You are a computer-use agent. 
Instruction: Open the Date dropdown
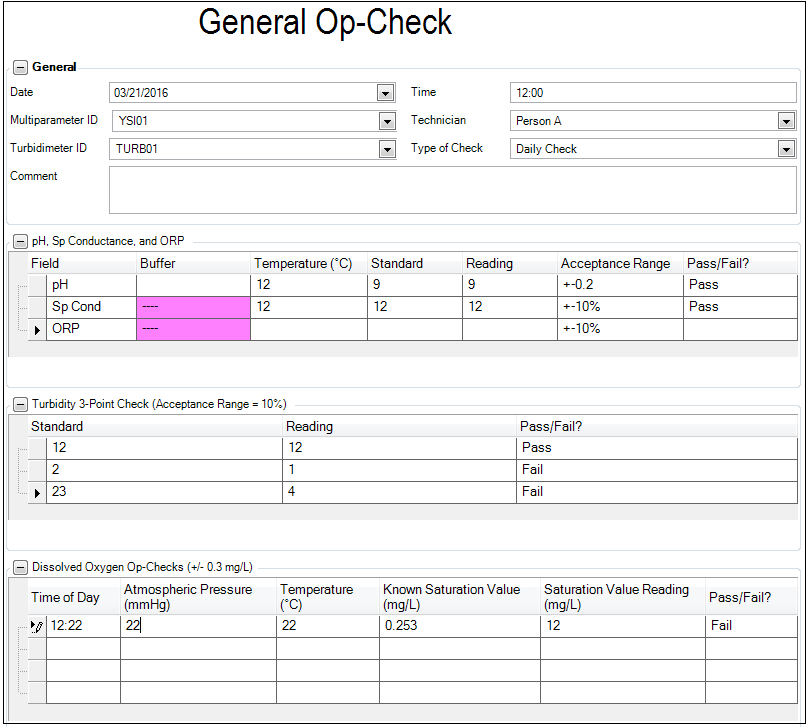coord(385,92)
